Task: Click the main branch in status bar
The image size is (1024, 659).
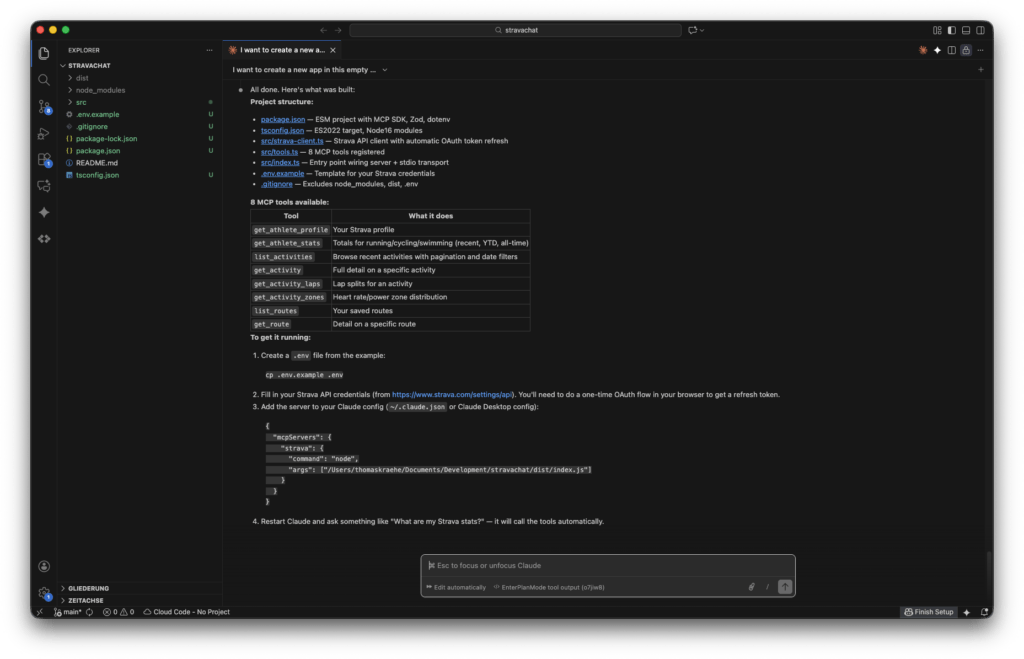Action: click(x=68, y=612)
